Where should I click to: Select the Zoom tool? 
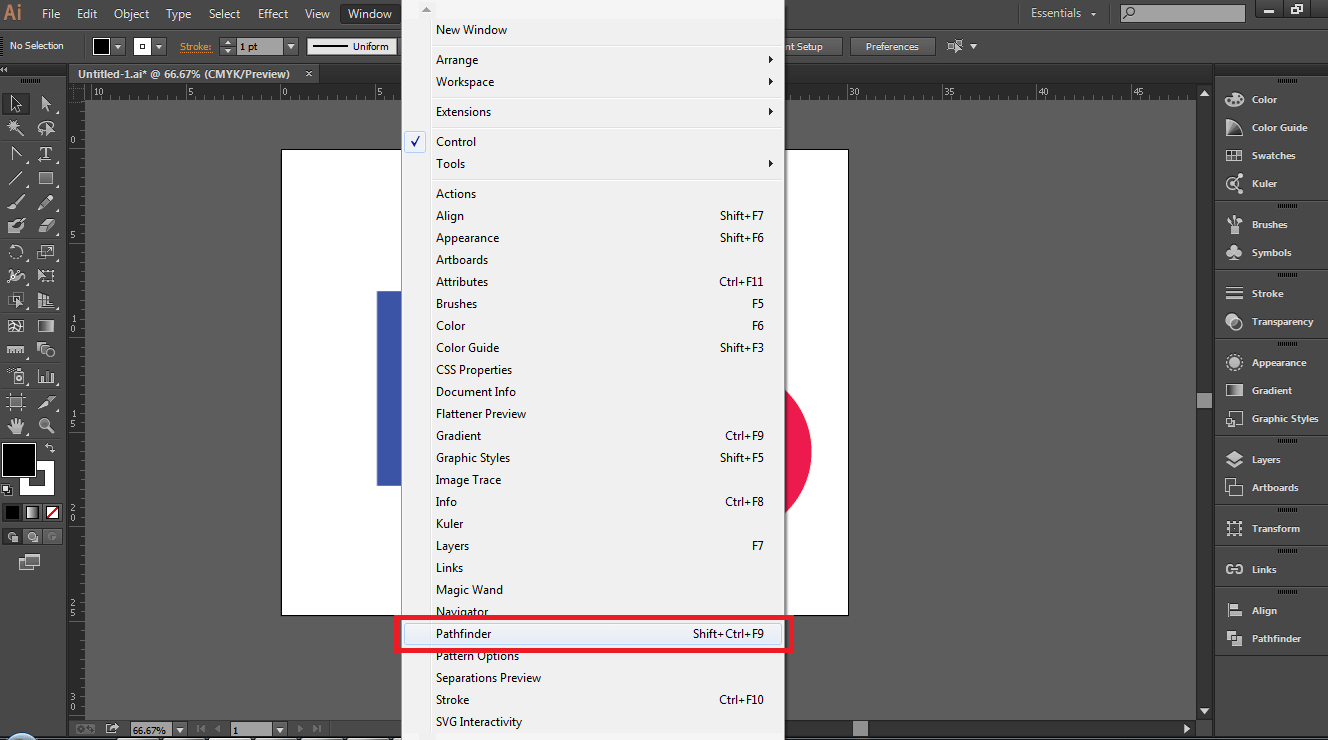point(45,425)
